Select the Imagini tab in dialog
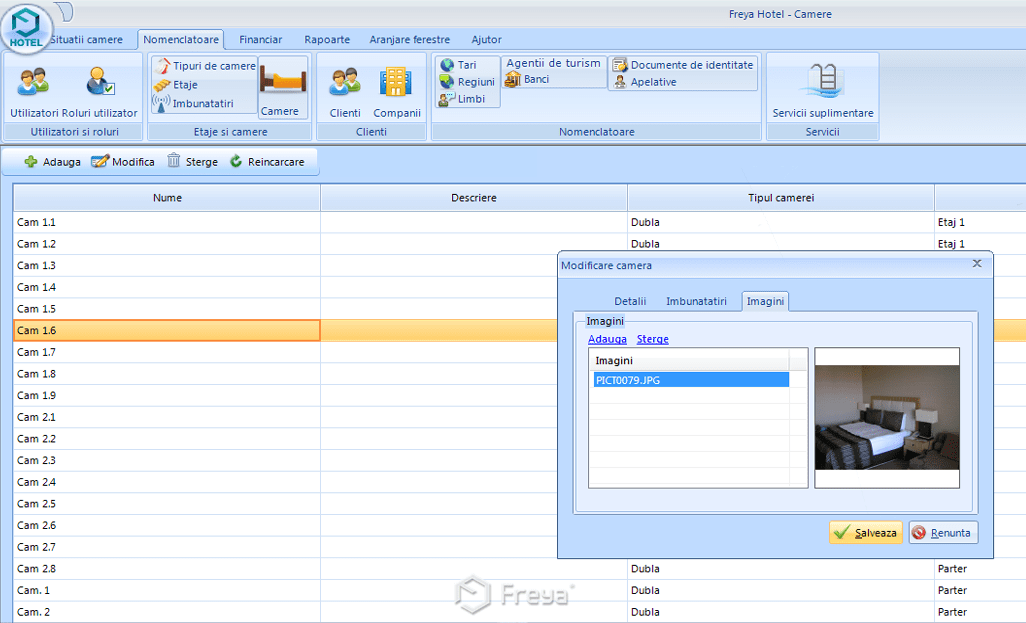 (x=765, y=301)
